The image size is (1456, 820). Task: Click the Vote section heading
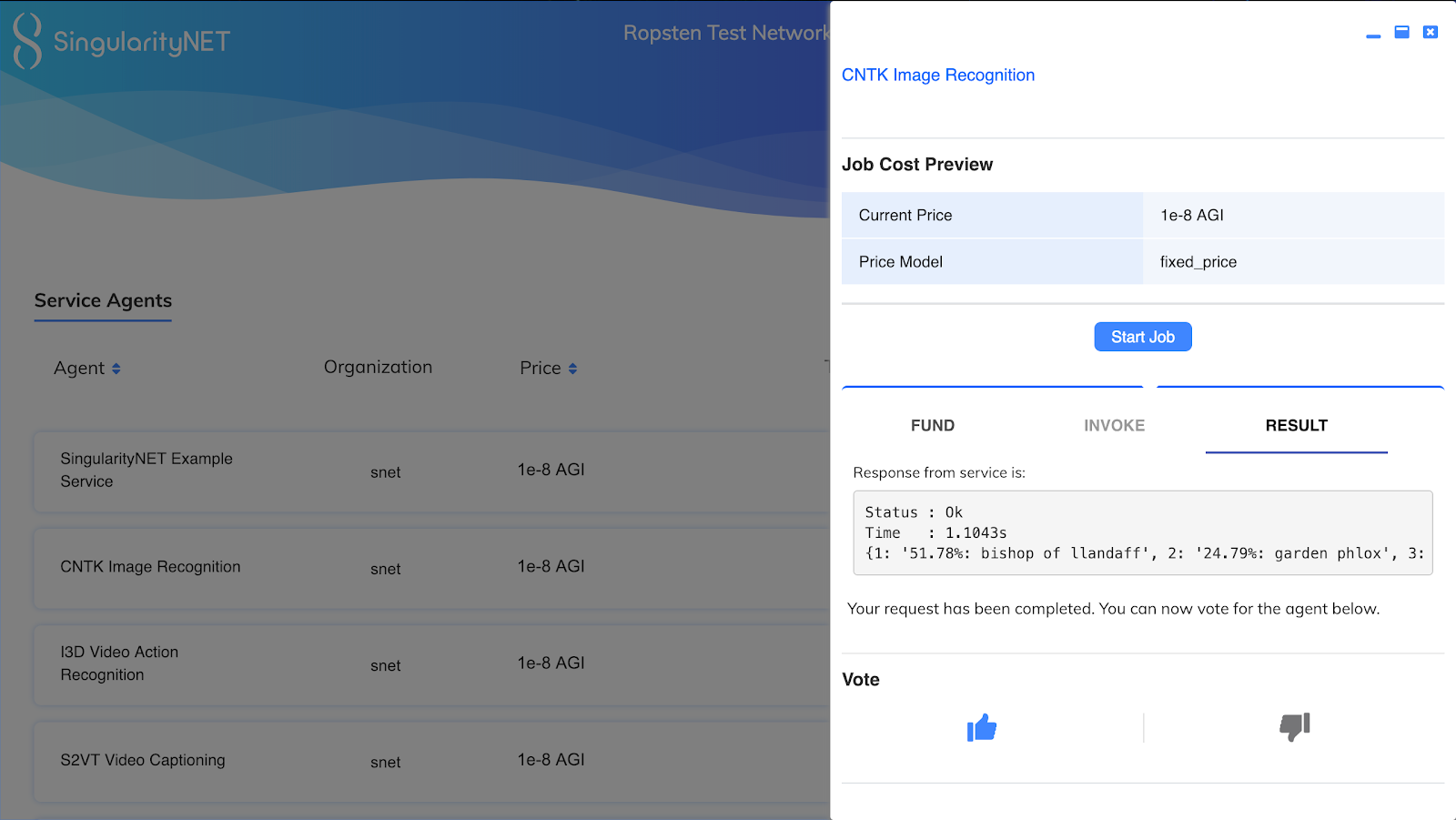click(861, 680)
